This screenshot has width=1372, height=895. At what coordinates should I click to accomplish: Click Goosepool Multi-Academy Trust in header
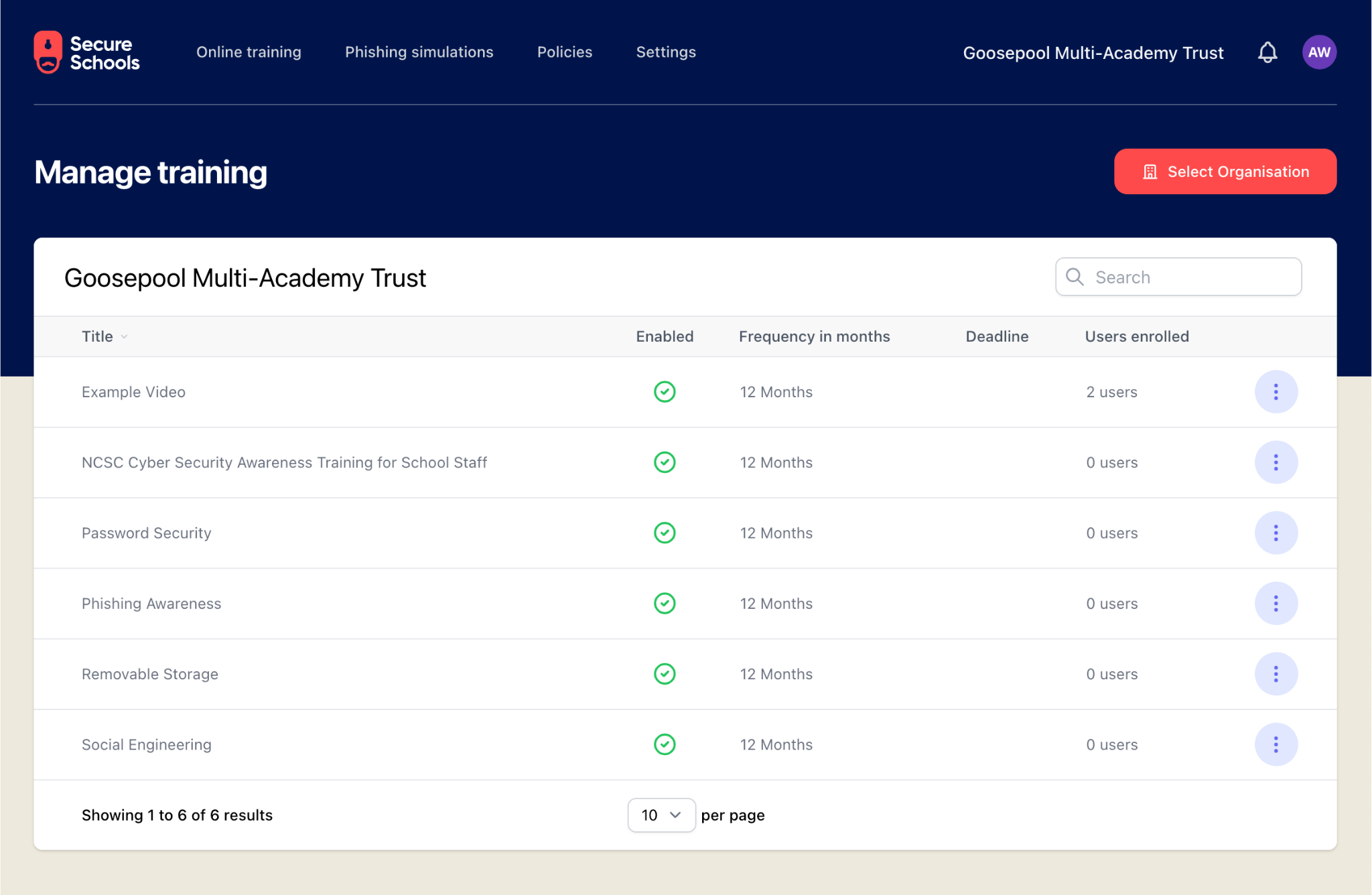pyautogui.click(x=1093, y=53)
